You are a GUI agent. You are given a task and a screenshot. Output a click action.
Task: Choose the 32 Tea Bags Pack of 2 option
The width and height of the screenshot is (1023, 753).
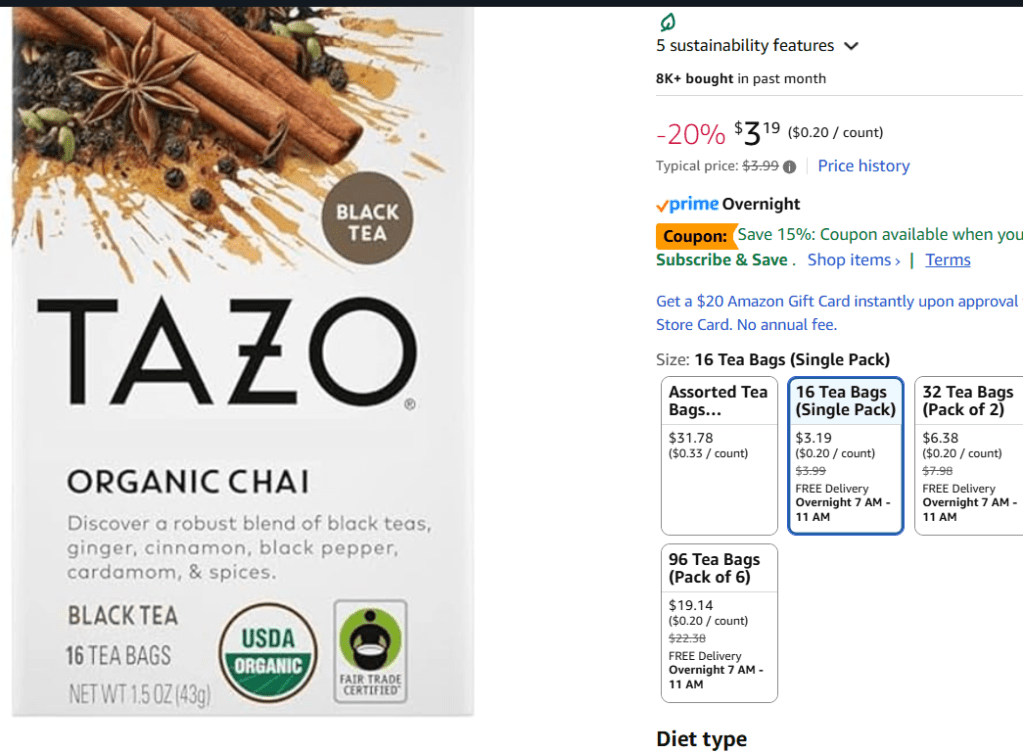[x=970, y=455]
